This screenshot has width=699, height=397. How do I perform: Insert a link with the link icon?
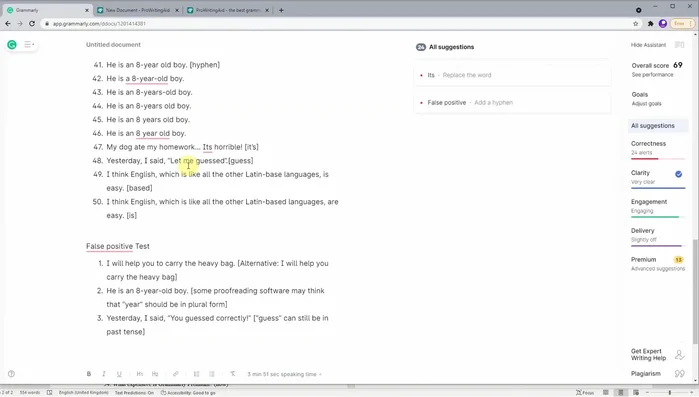coord(176,374)
